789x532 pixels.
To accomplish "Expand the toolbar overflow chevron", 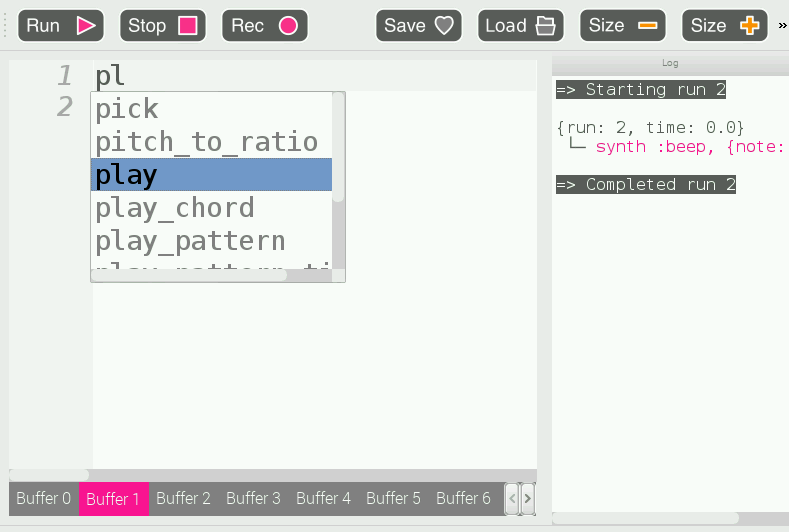I will 782,26.
